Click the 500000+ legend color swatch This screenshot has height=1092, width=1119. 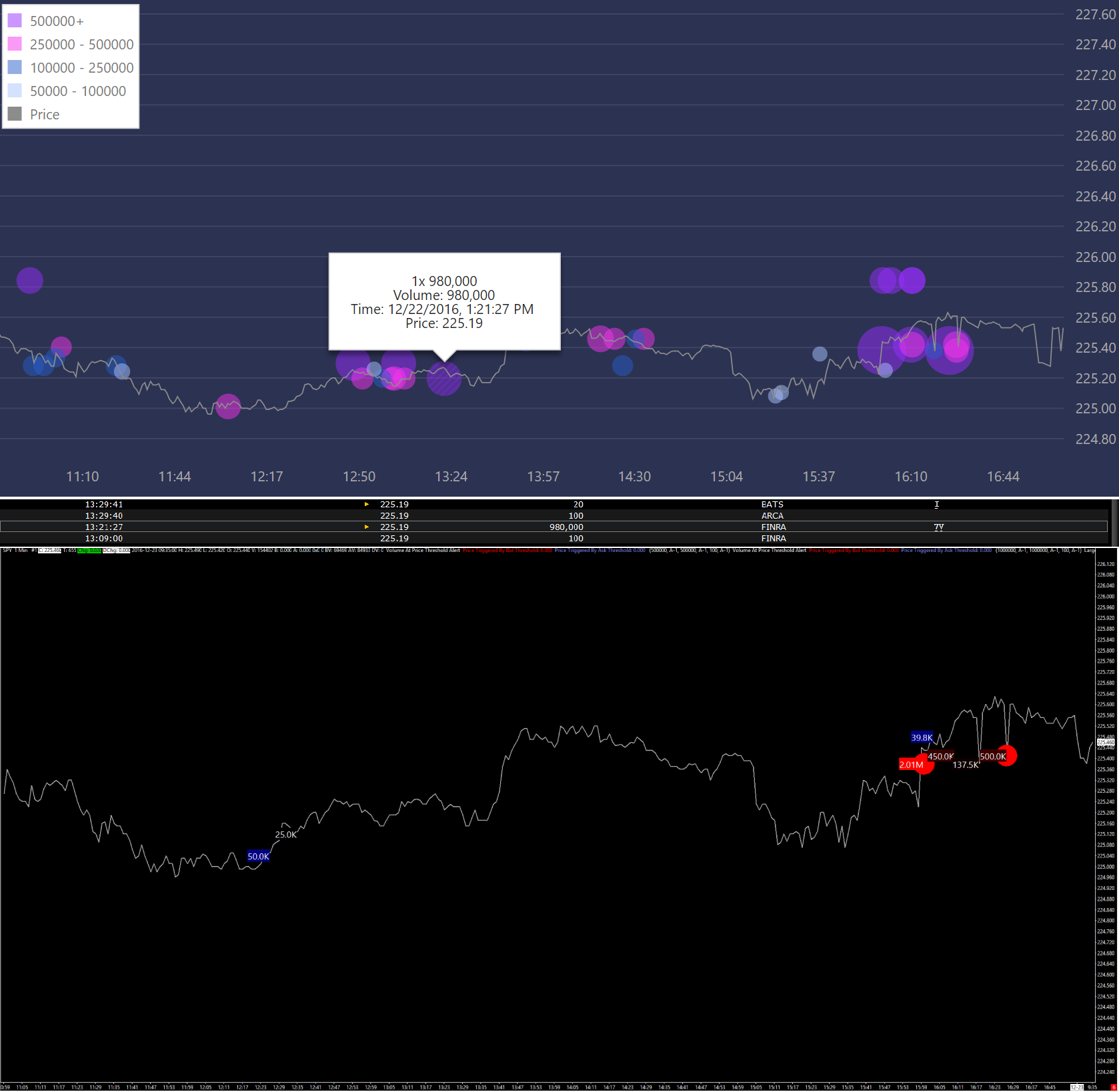pyautogui.click(x=15, y=21)
